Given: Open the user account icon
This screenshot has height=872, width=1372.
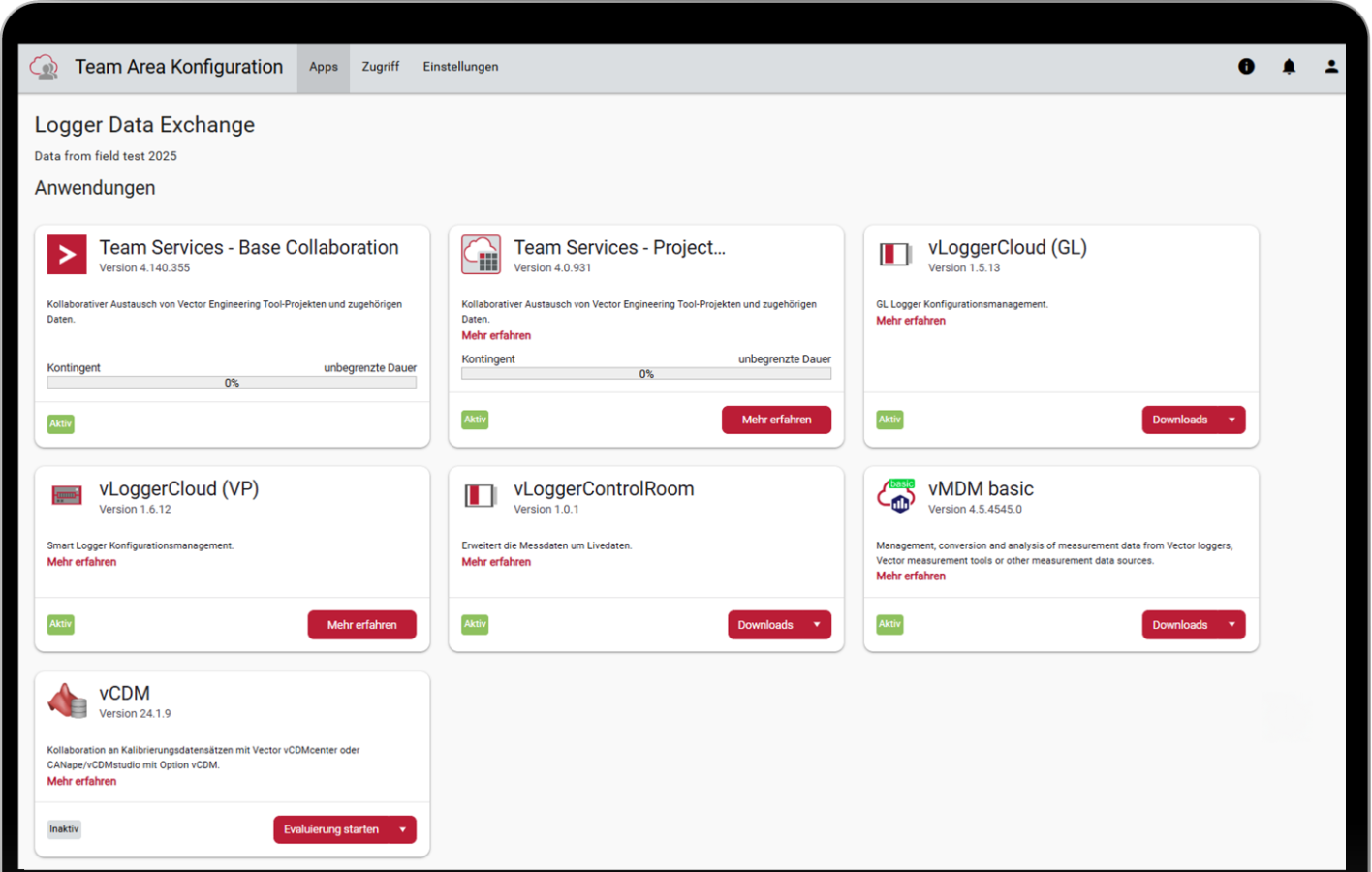Looking at the screenshot, I should [1331, 67].
